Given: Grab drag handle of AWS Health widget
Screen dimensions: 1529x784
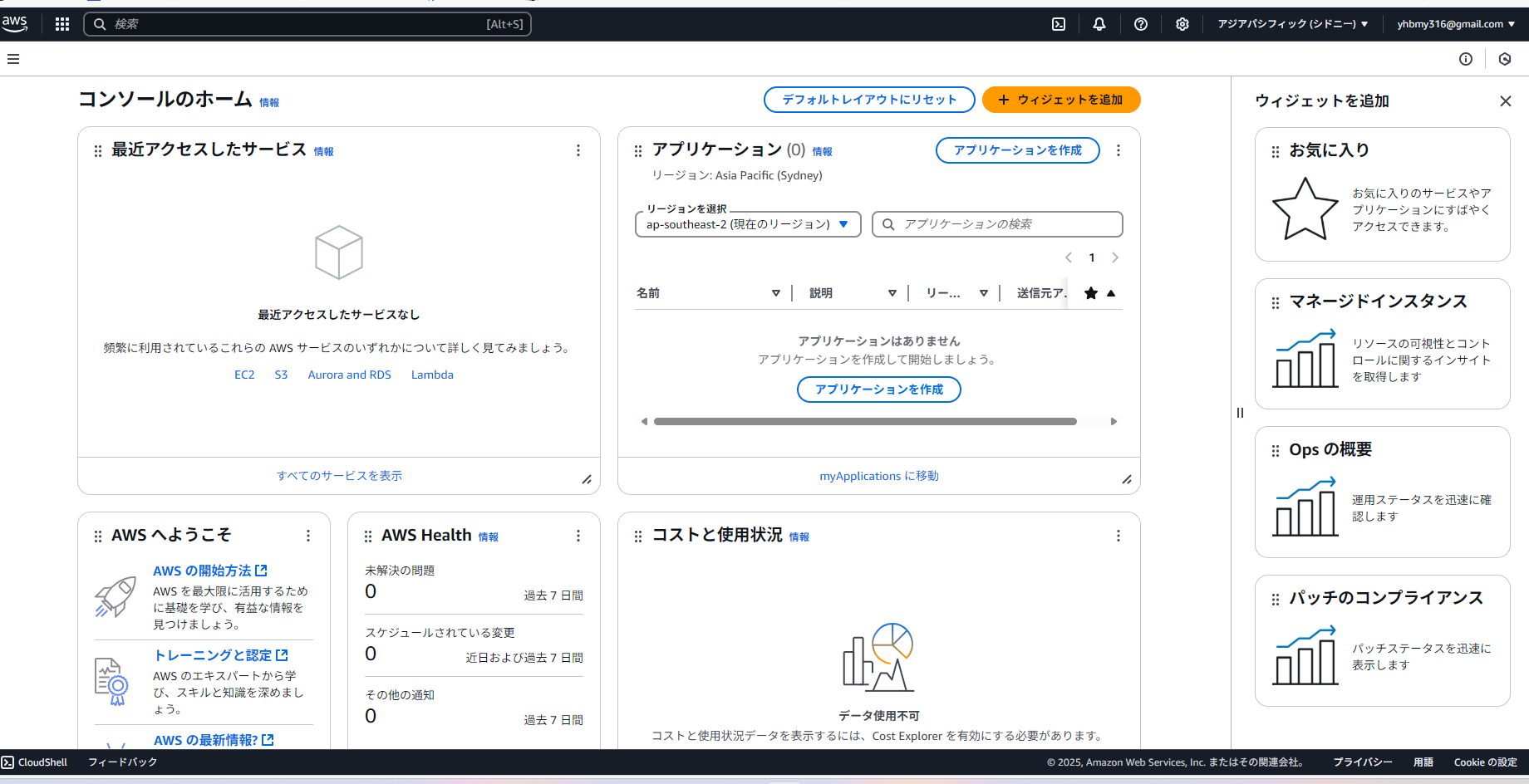Looking at the screenshot, I should 368,537.
